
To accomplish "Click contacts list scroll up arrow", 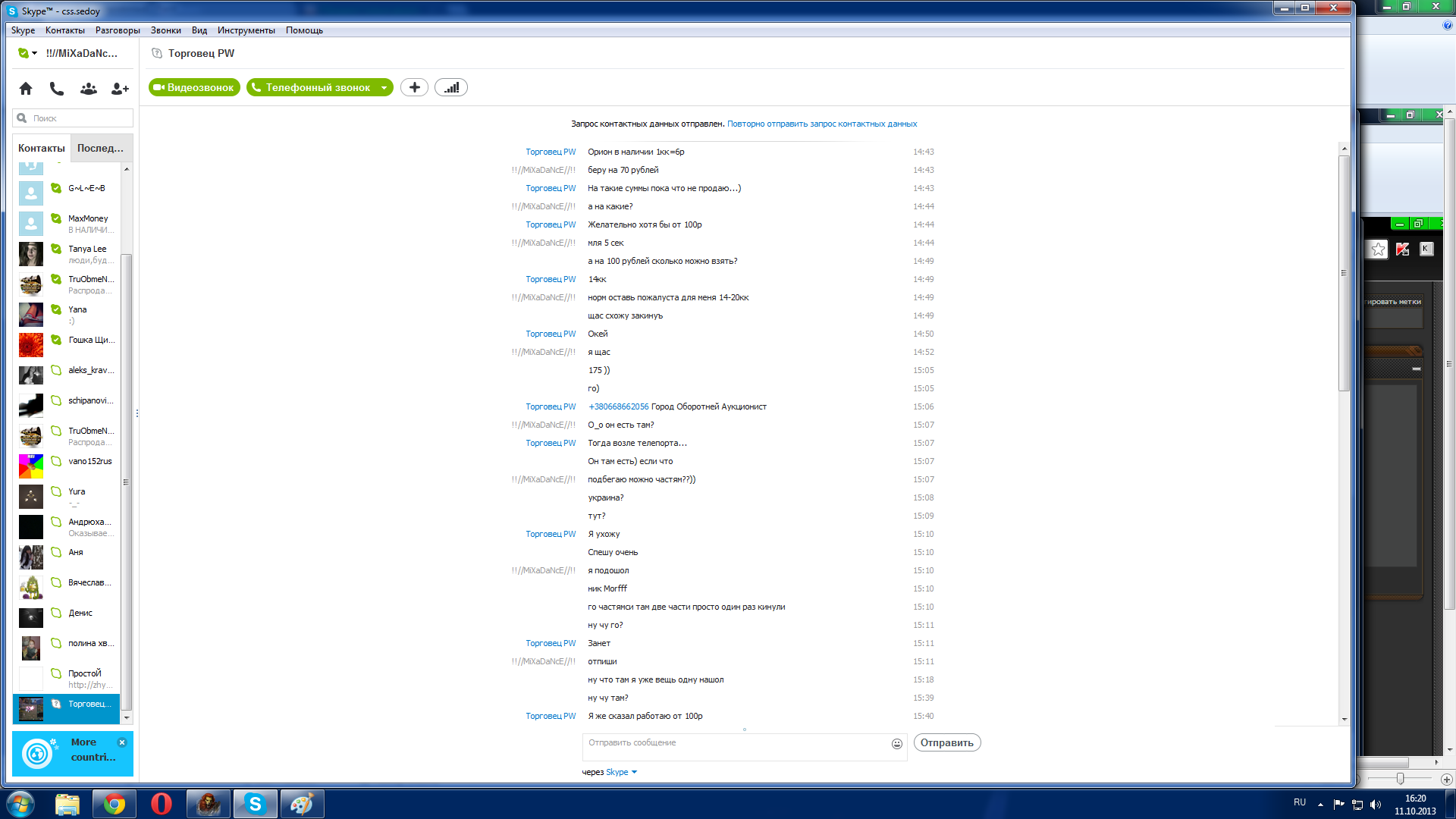I will tap(127, 169).
